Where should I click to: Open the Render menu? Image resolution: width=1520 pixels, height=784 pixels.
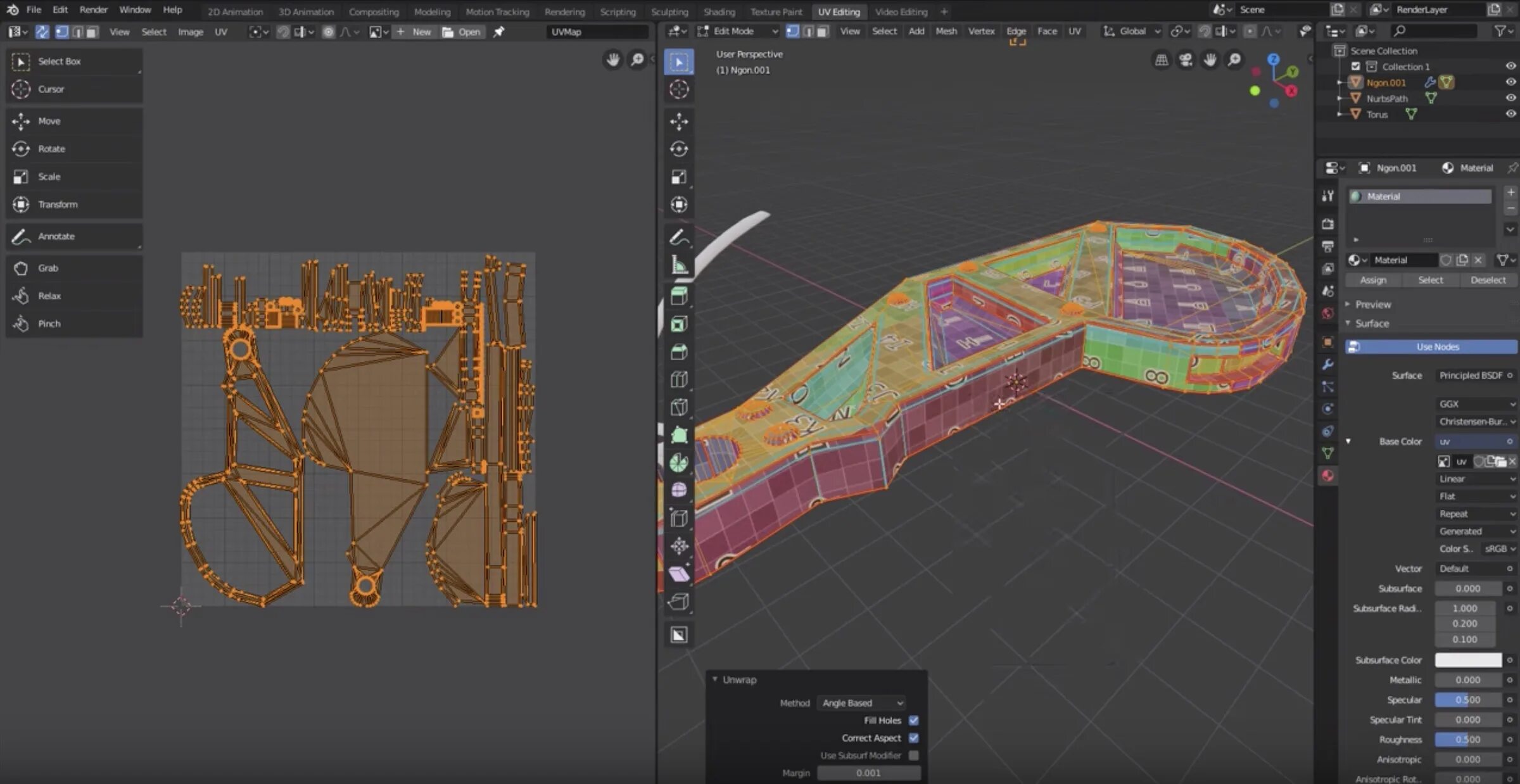pos(93,9)
